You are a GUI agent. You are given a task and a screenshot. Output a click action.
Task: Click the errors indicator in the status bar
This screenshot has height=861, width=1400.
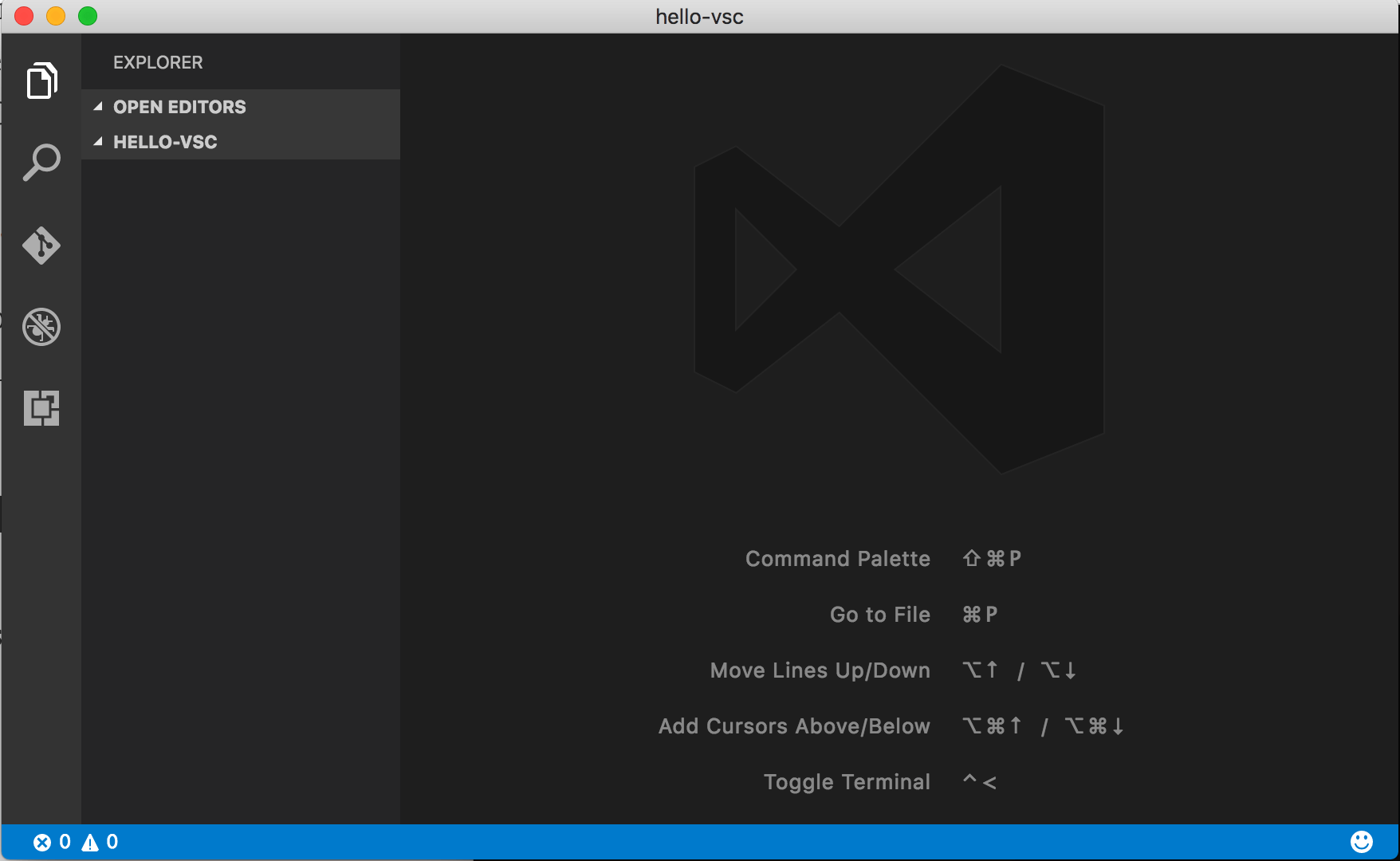[52, 841]
